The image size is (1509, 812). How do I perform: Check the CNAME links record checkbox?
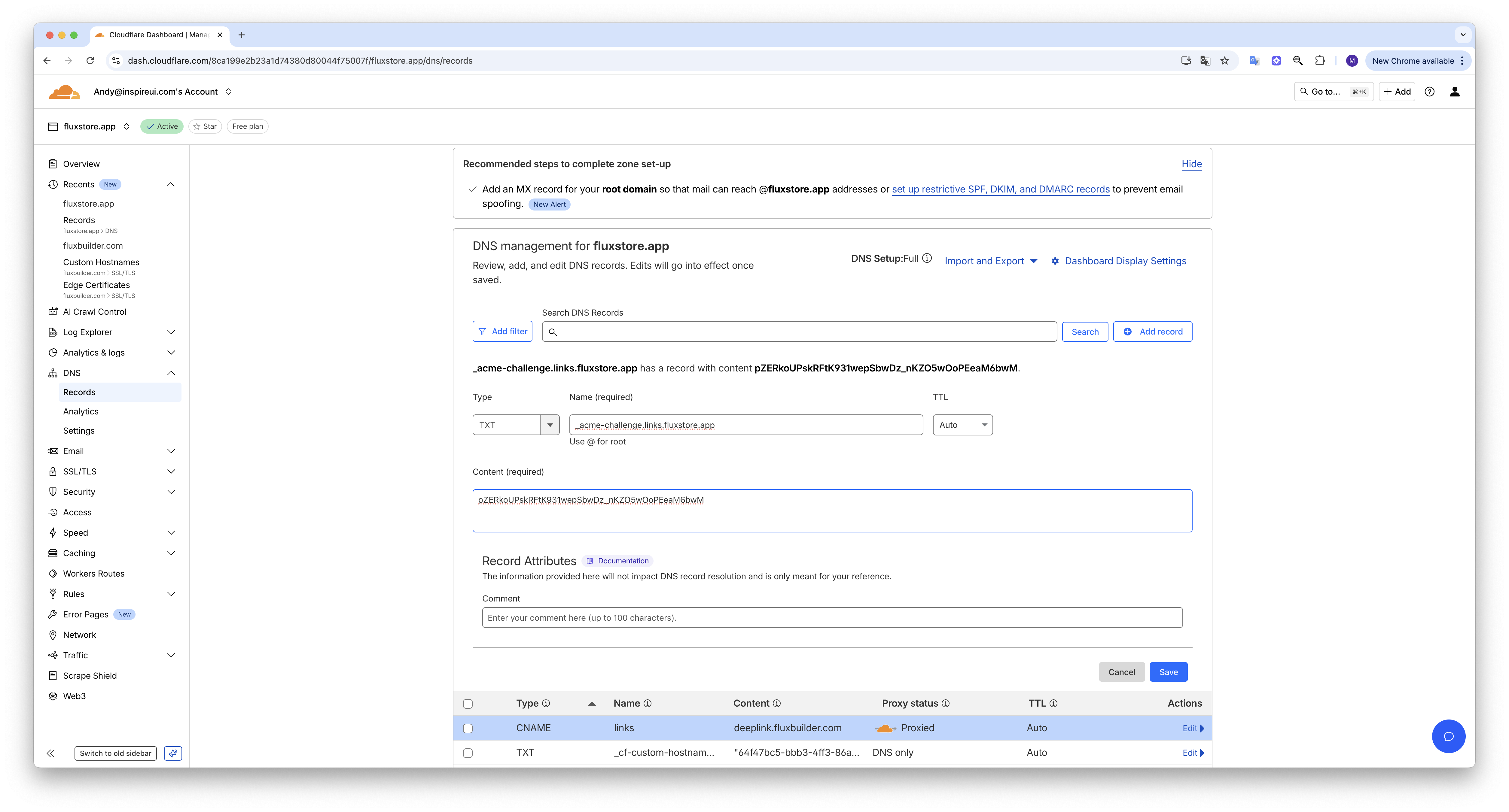click(468, 728)
